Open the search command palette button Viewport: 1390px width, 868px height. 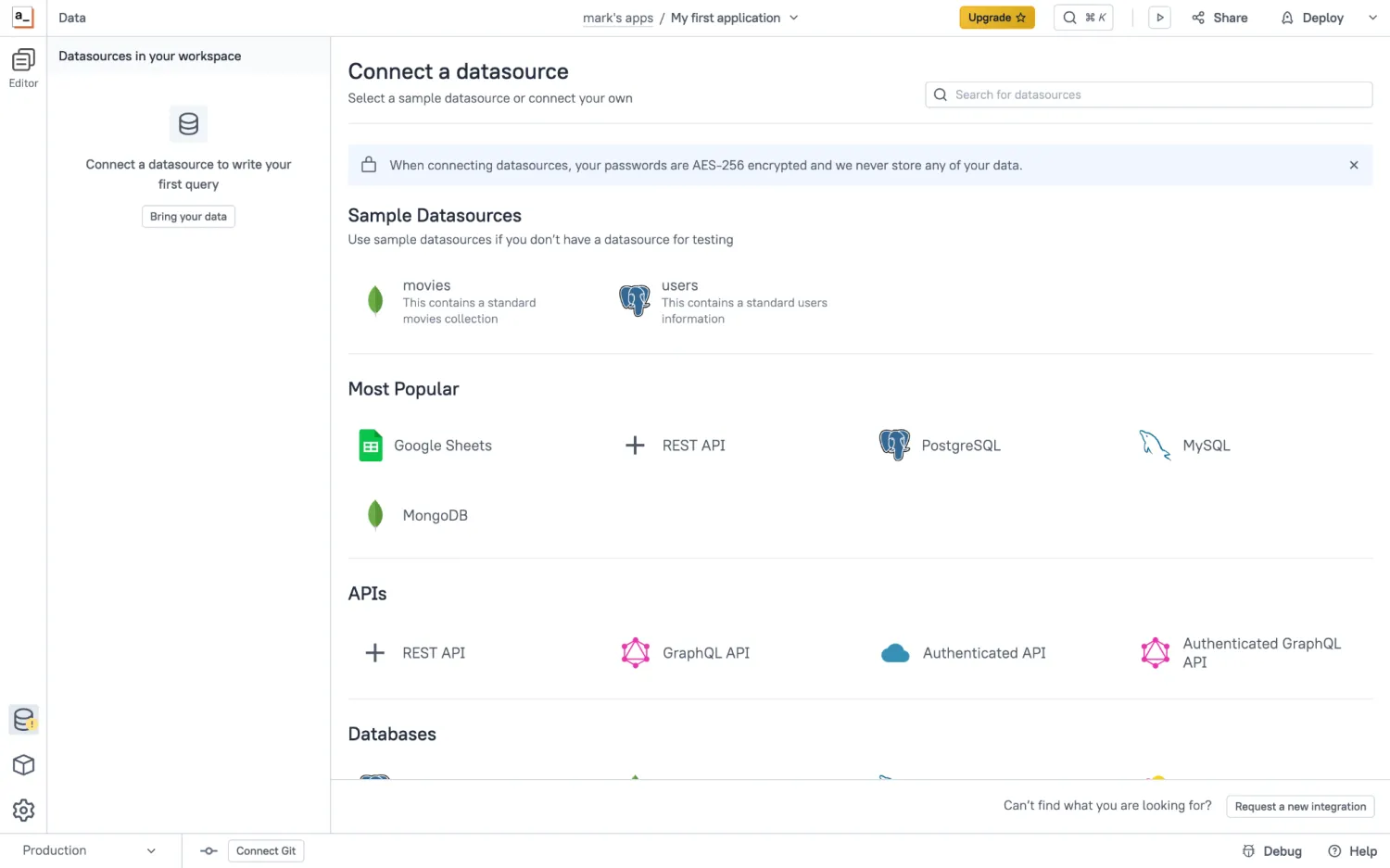1083,18
